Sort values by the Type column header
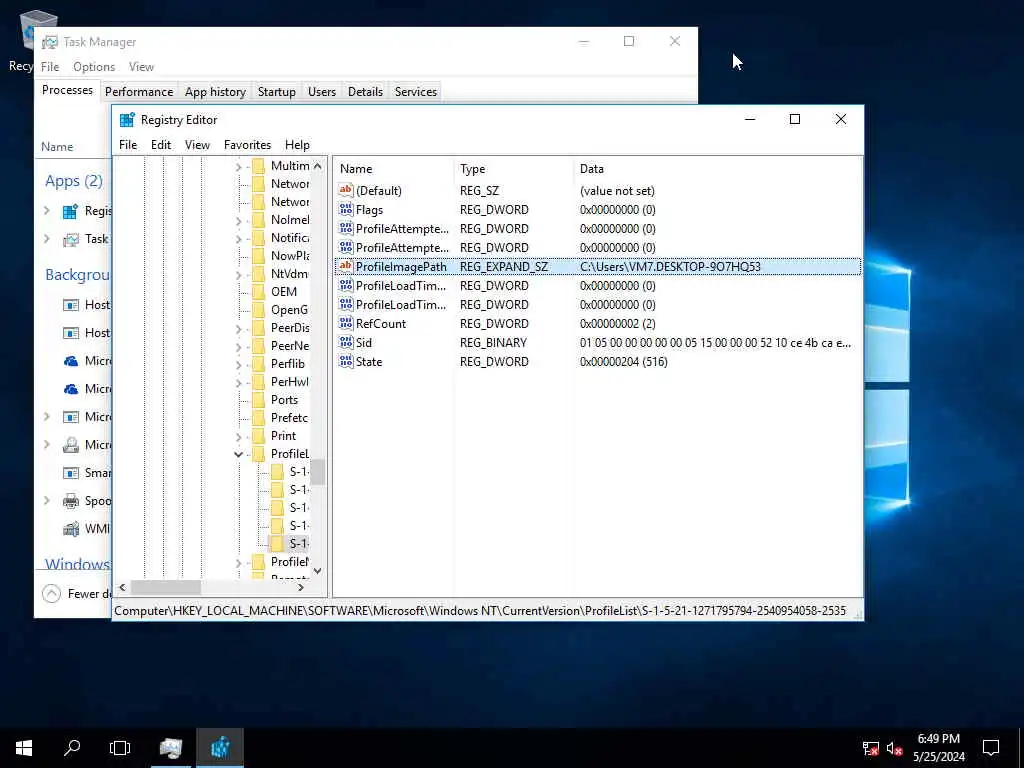Image resolution: width=1024 pixels, height=768 pixels. pos(513,168)
